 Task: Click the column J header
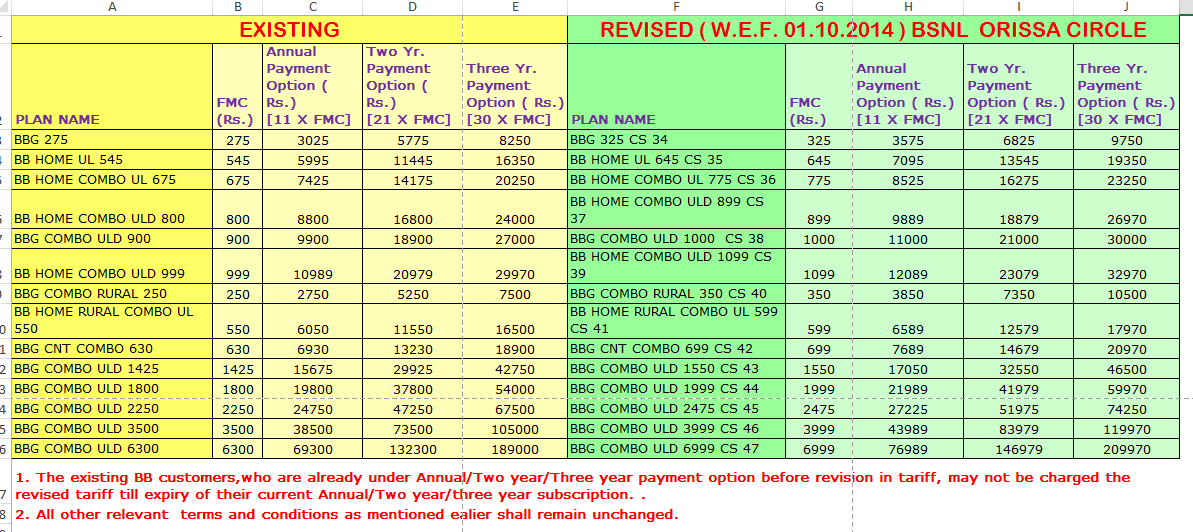[1126, 7]
